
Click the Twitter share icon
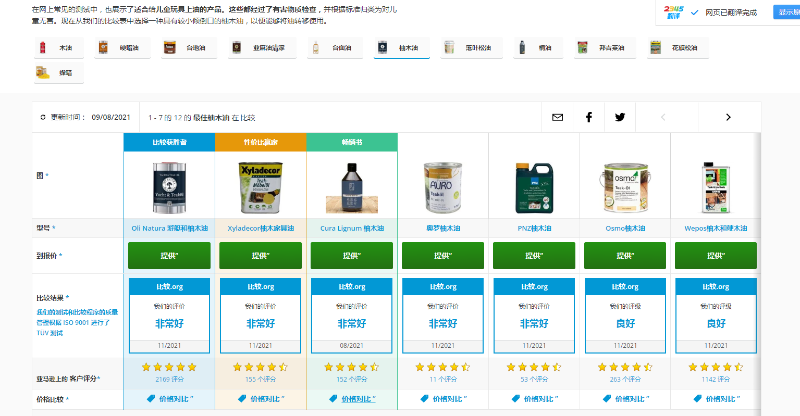click(x=620, y=117)
